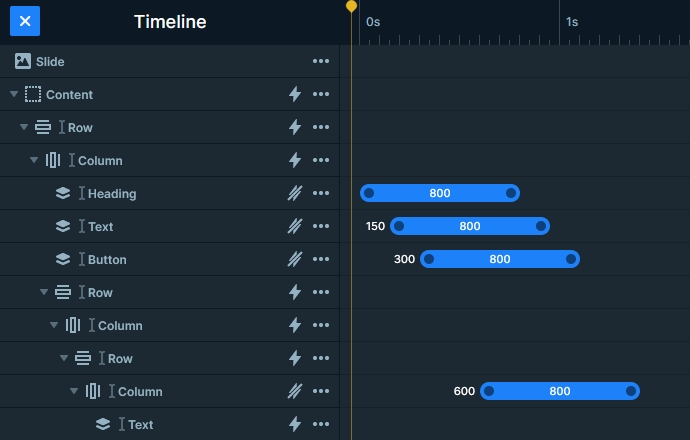Collapse the top-level Row arrow
The image size is (690, 440).
coord(24,127)
